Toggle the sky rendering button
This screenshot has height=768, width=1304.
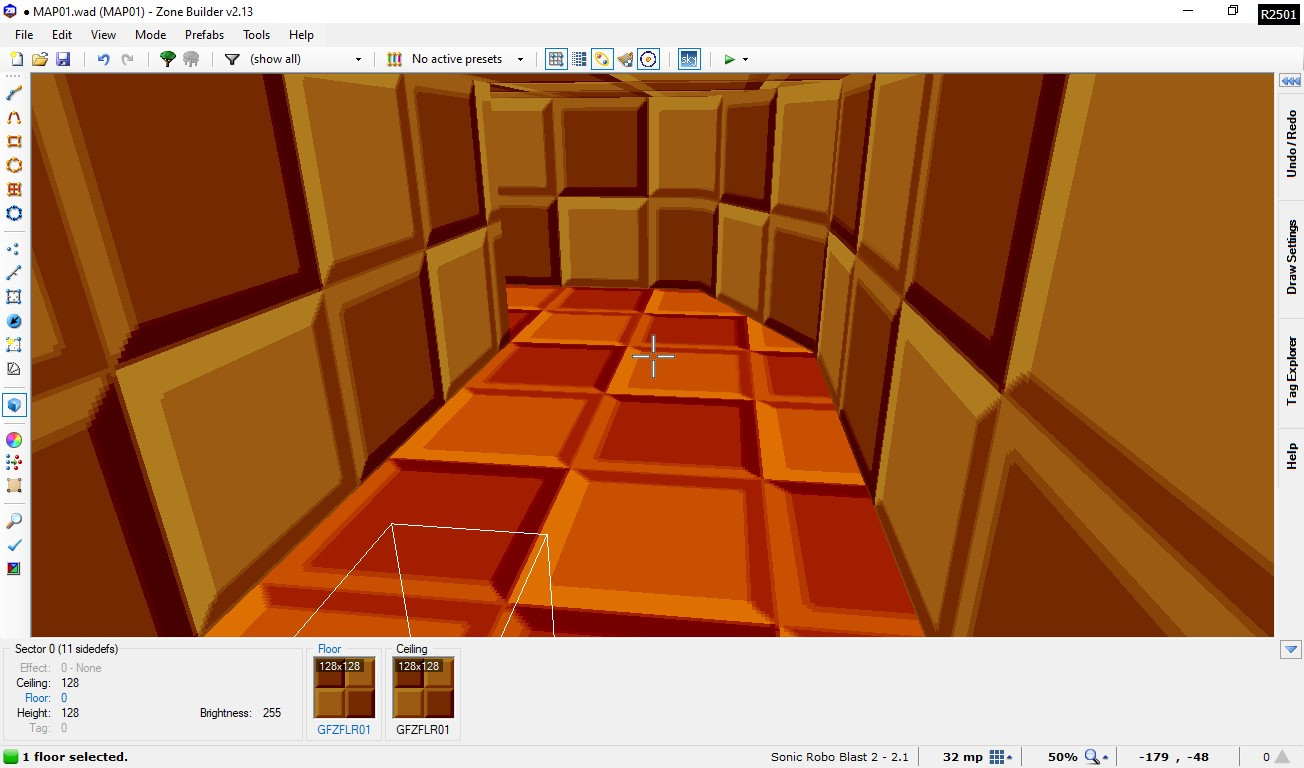[x=688, y=59]
